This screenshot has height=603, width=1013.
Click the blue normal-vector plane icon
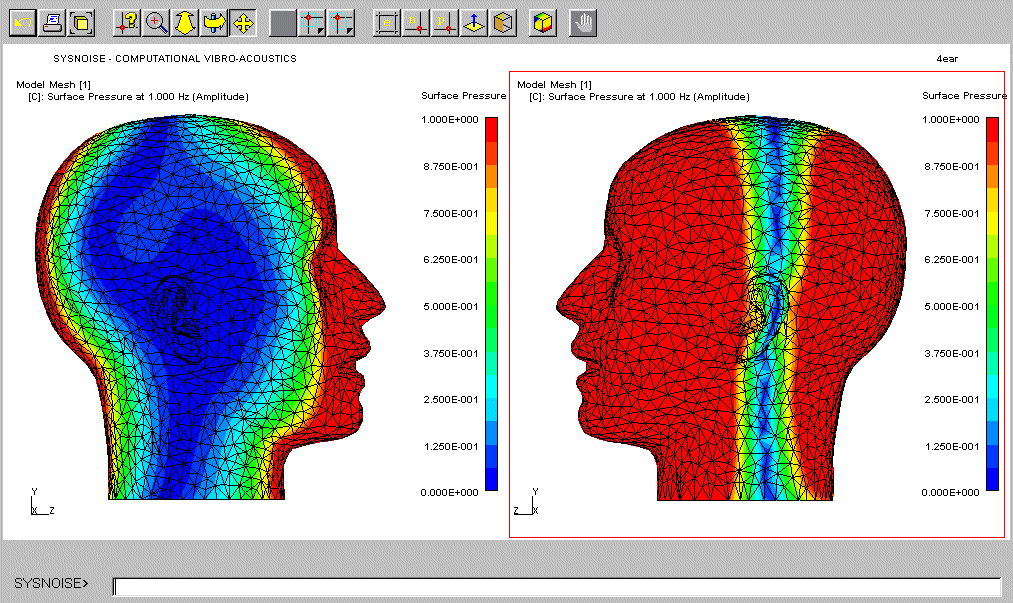pos(474,22)
